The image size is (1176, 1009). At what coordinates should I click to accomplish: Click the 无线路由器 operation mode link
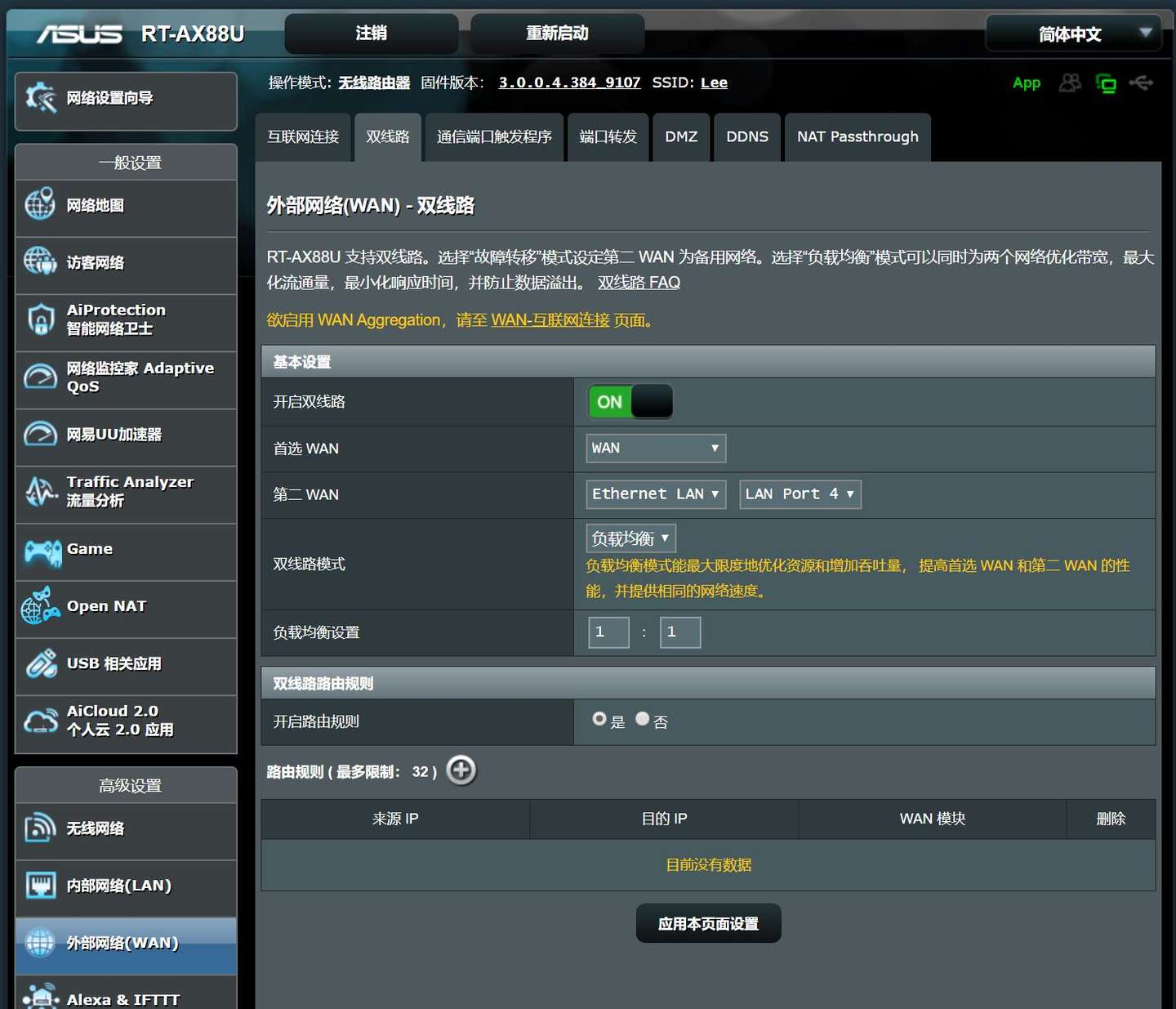374,83
